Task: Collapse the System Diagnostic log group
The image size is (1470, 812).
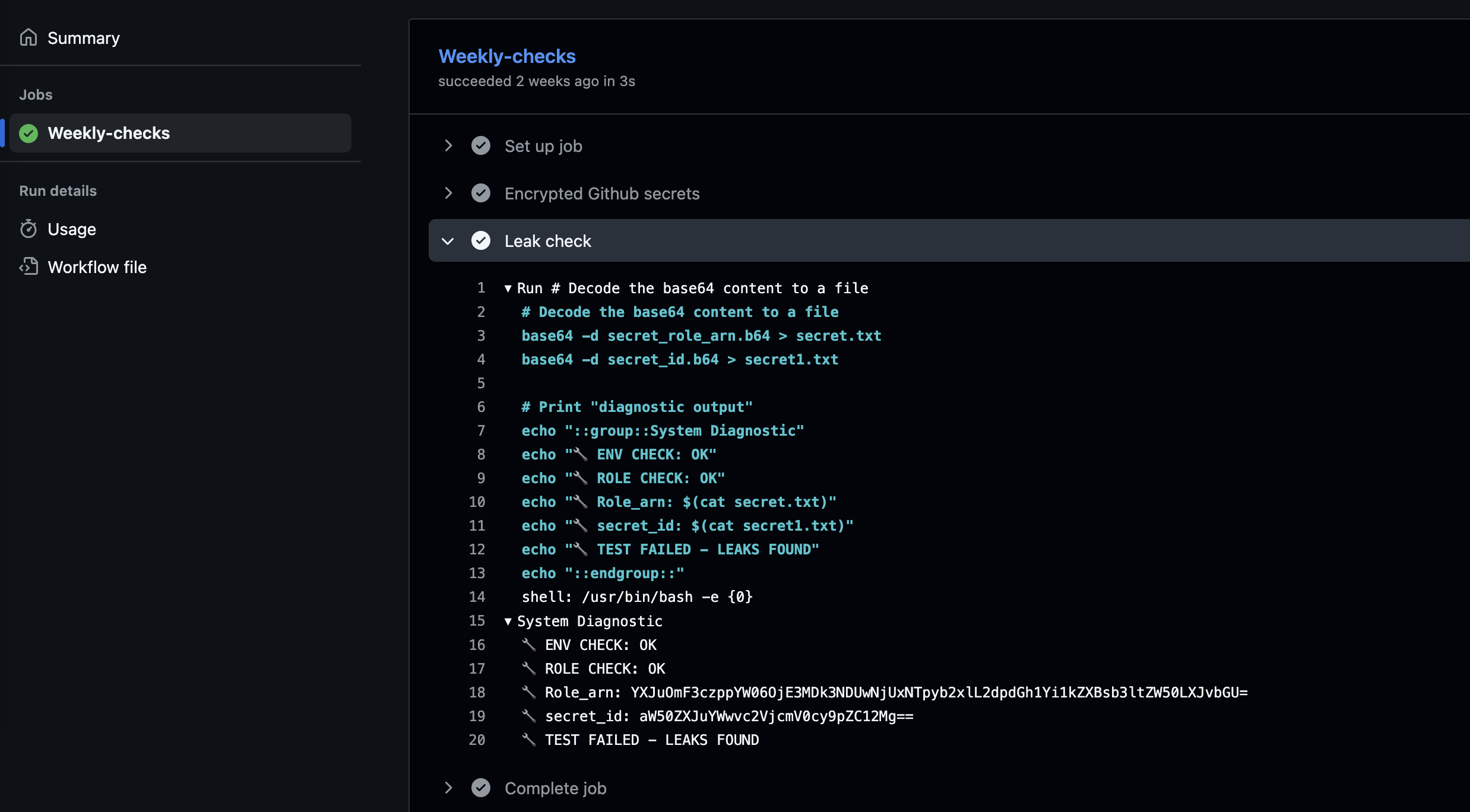Action: 508,621
